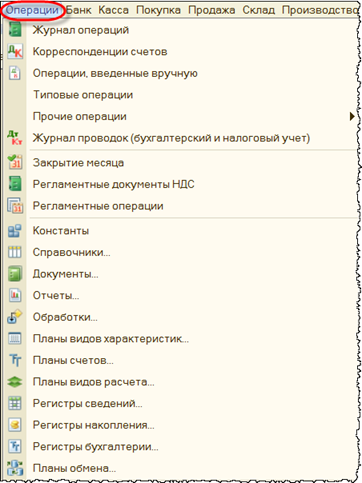The height and width of the screenshot is (483, 362).
Task: Expand the Прочие операции submenu arrow
Action: (352, 116)
